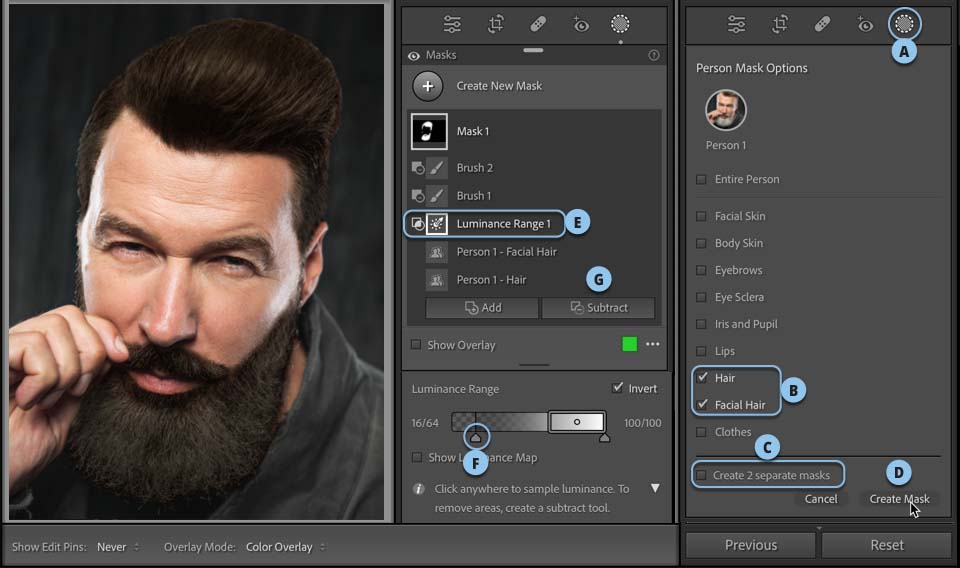Click the plus icon to create new mask

tap(428, 86)
